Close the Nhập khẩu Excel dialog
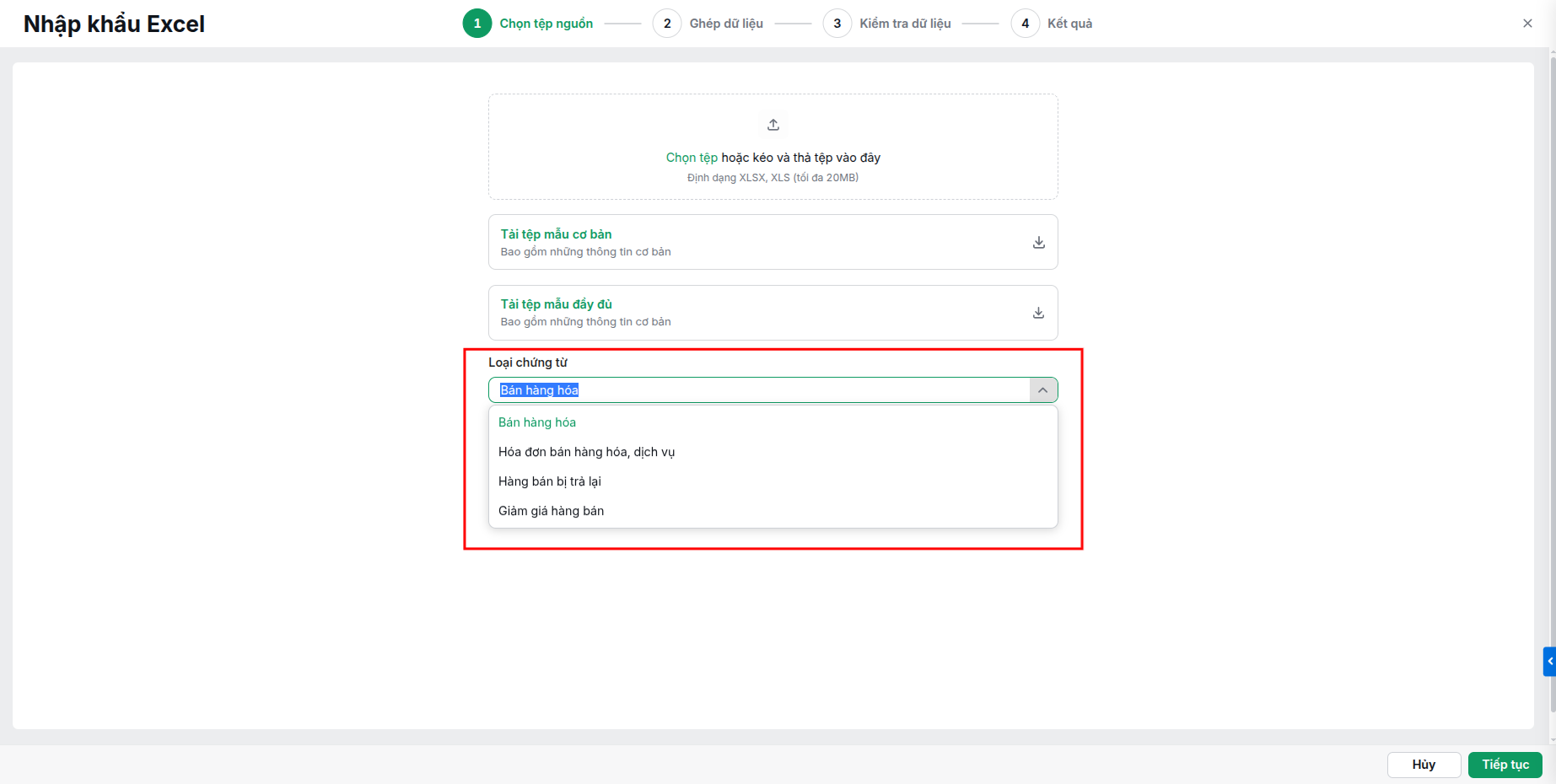The image size is (1556, 784). click(x=1527, y=24)
